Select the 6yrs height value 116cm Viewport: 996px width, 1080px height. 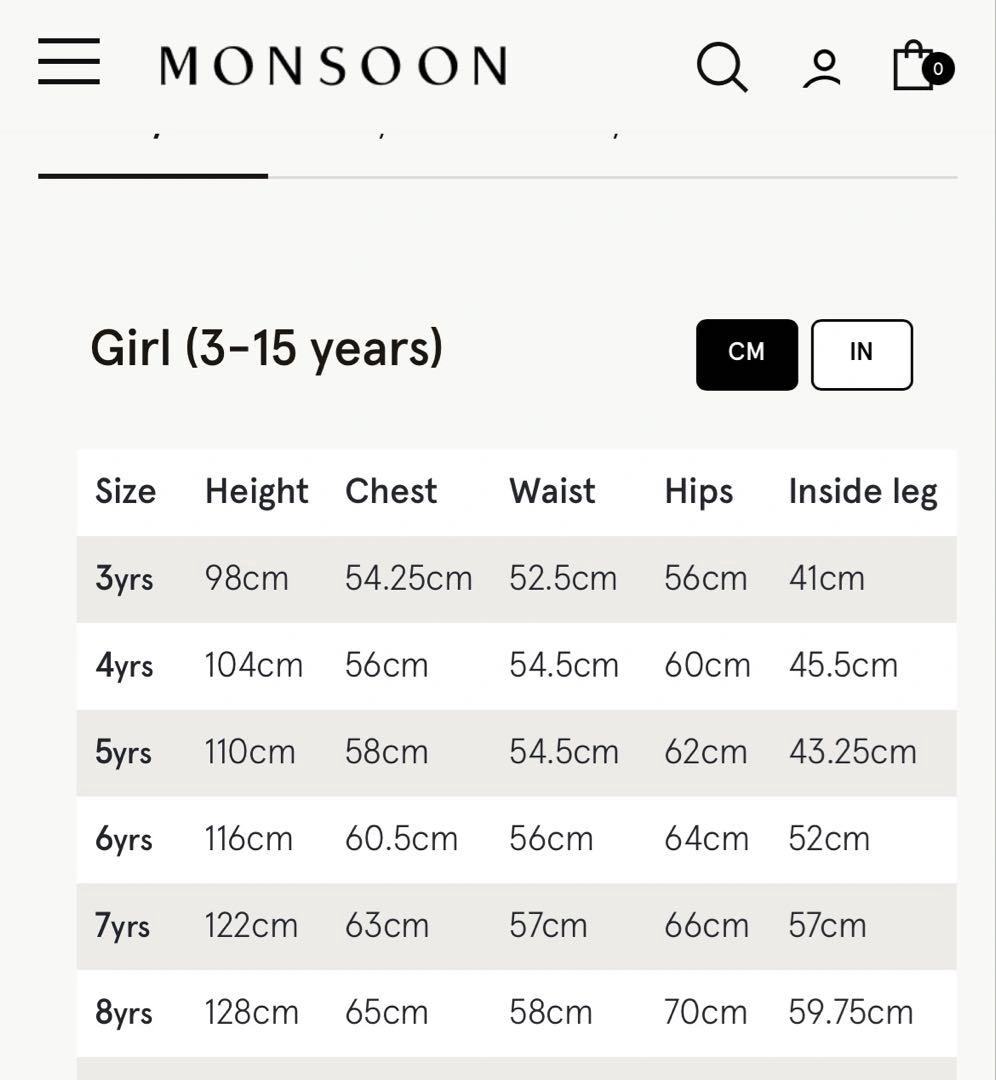249,839
